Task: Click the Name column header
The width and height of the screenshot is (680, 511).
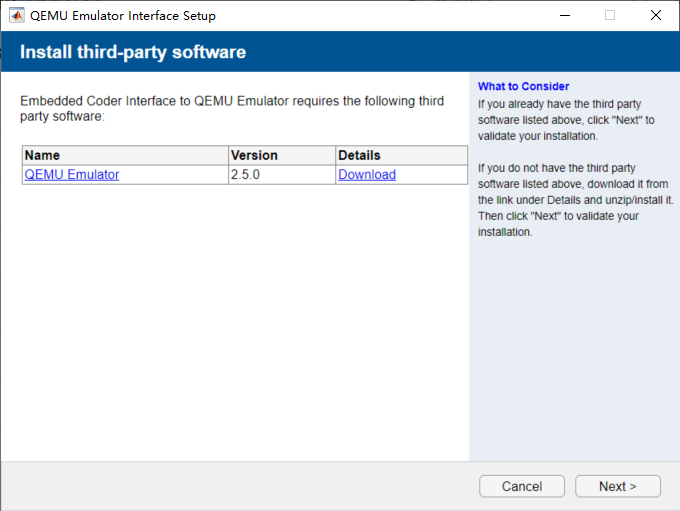Action: pos(125,155)
